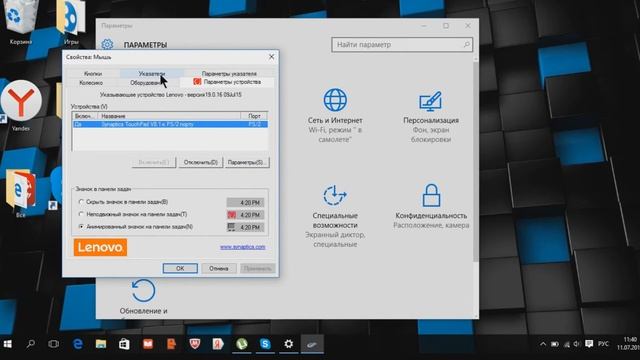Click the Lenovo logo in Mouse Properties
This screenshot has width=640, height=360.
(100, 247)
